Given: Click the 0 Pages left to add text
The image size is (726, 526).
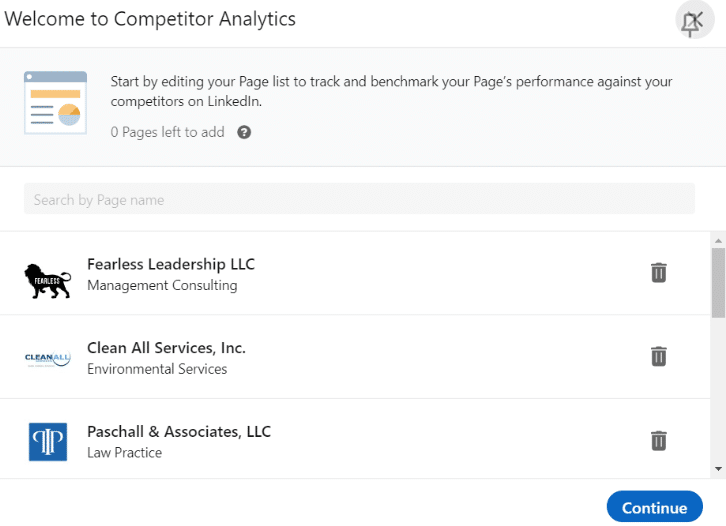Looking at the screenshot, I should point(167,132).
